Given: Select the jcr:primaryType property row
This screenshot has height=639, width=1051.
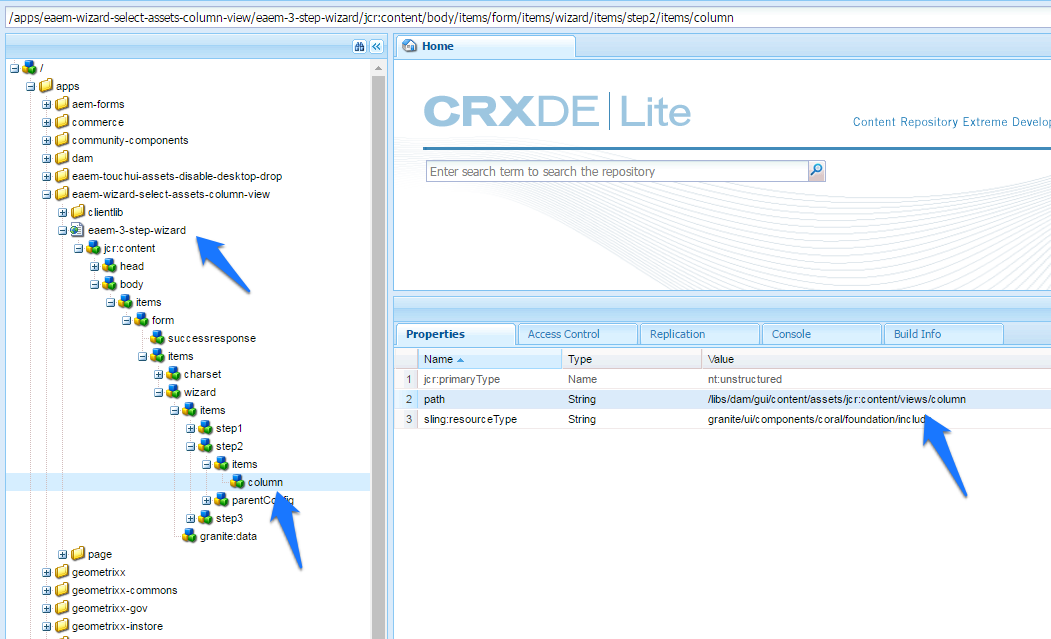Looking at the screenshot, I should tap(723, 379).
